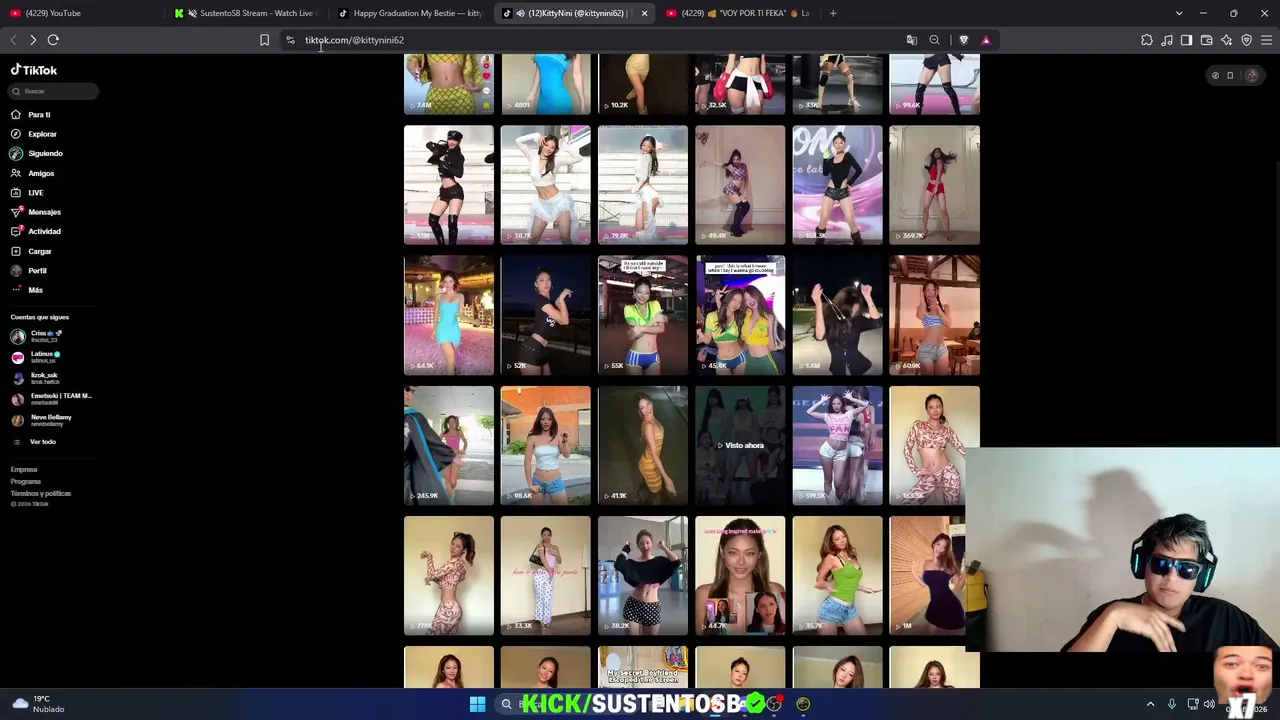Toggle the browser sidebar panel
Image resolution: width=1280 pixels, height=720 pixels.
coord(1187,40)
